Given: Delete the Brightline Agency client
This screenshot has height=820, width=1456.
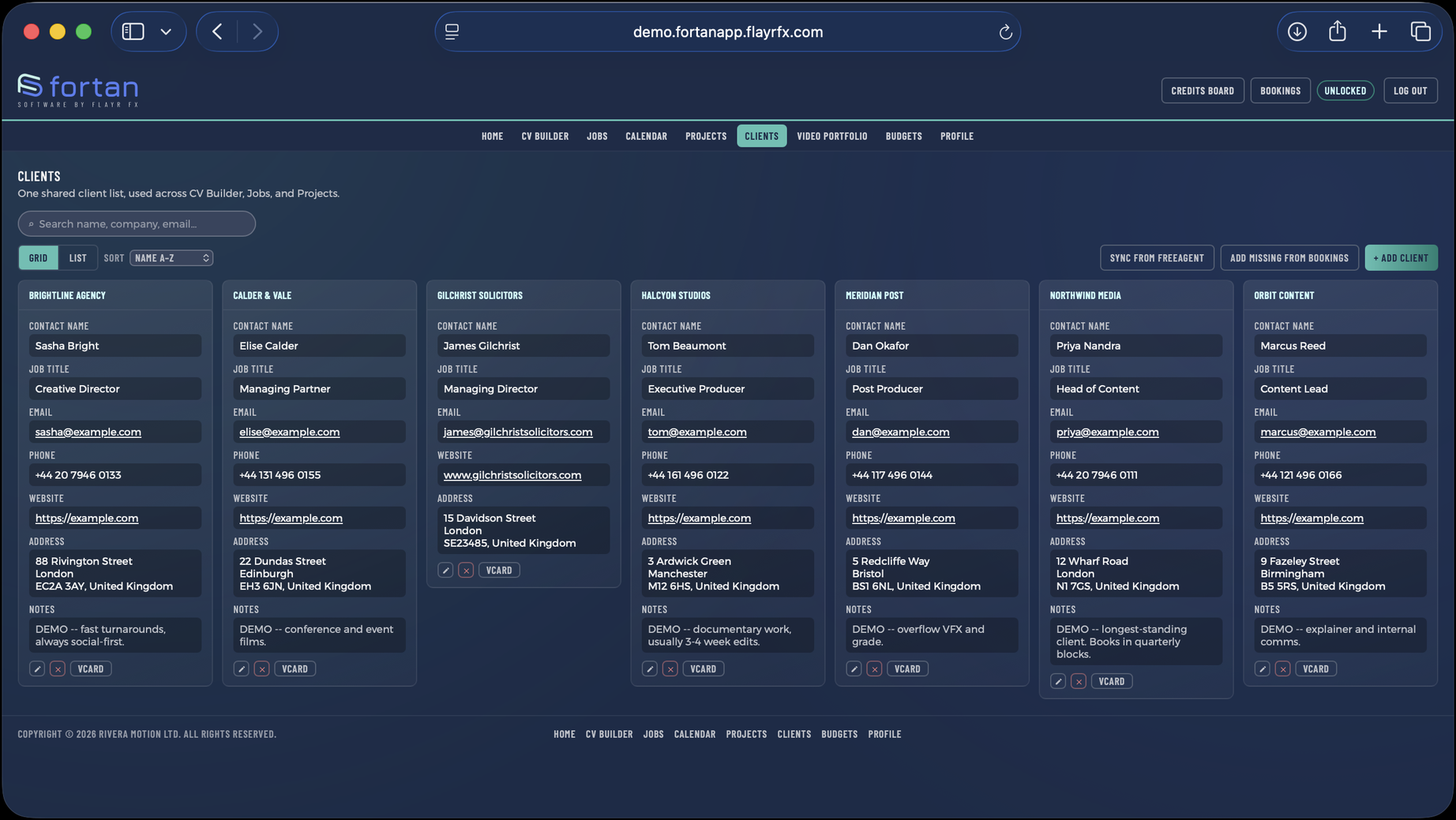Looking at the screenshot, I should [58, 668].
